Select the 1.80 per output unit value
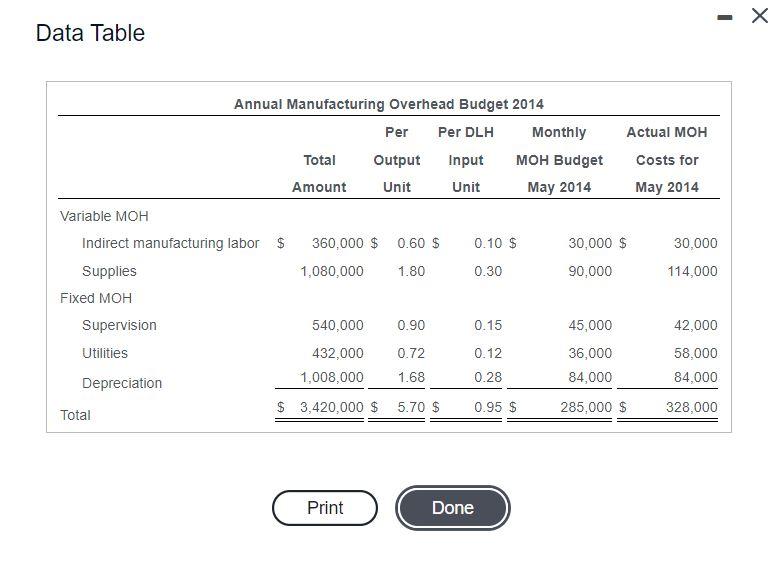This screenshot has width=783, height=566. 411,271
